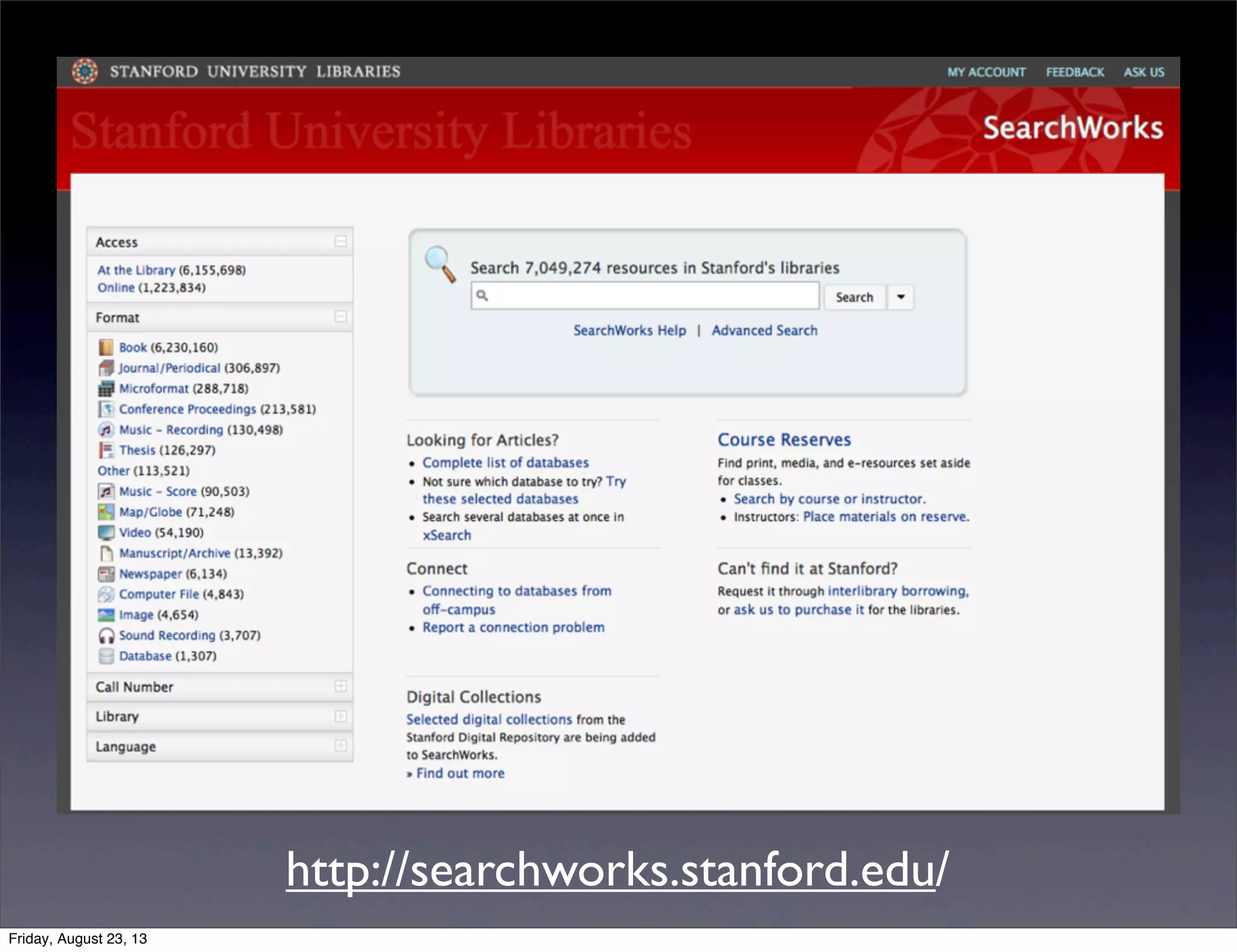Viewport: 1237px width, 952px height.
Task: Expand the Call Number facet
Action: [x=341, y=687]
